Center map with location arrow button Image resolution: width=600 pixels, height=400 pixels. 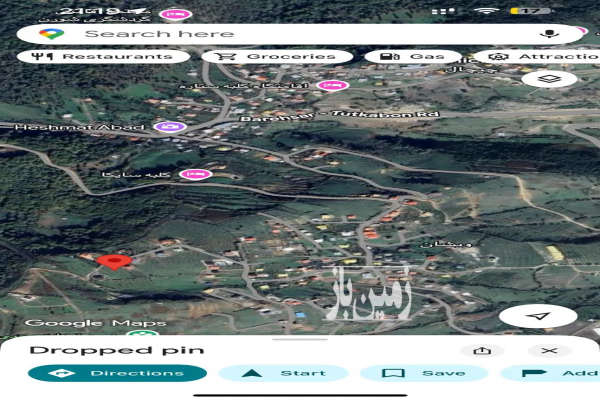pyautogui.click(x=539, y=316)
